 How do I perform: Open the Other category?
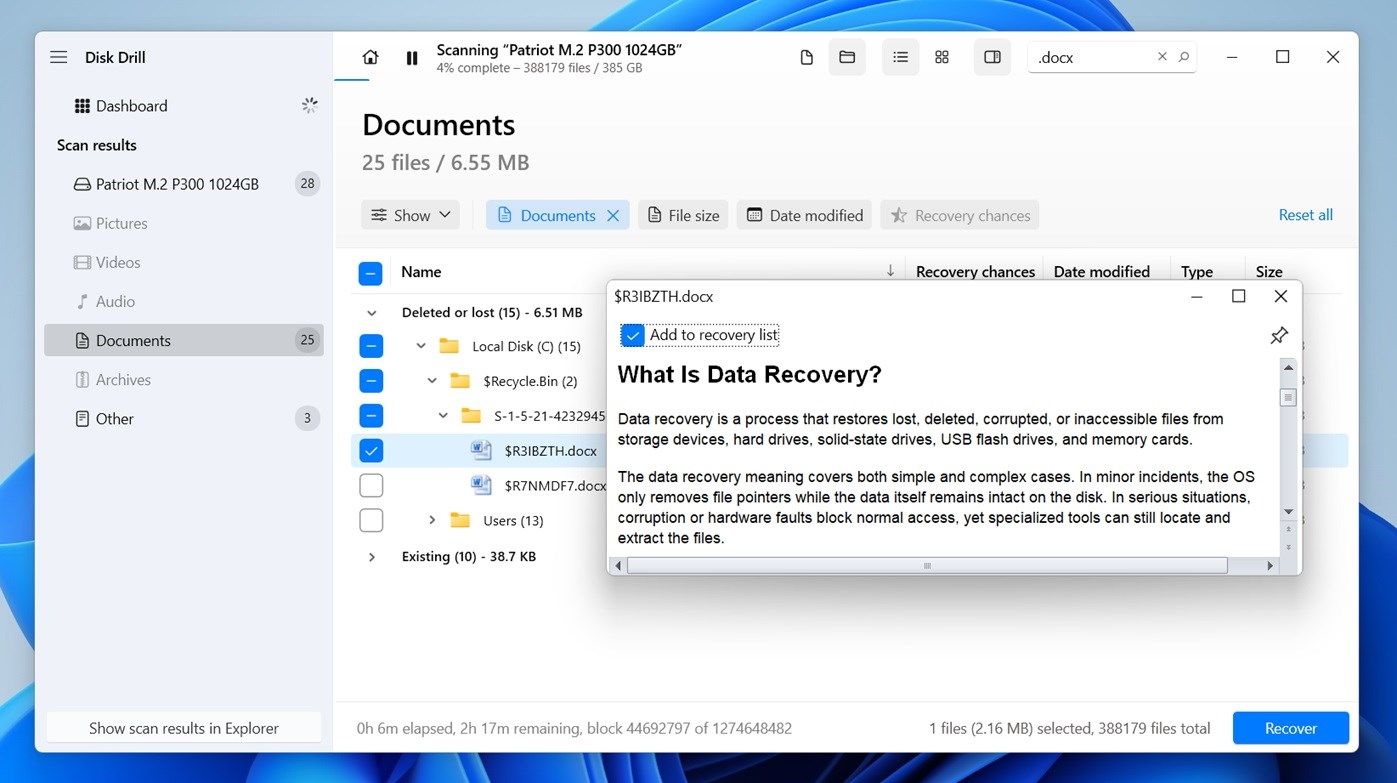coord(184,418)
